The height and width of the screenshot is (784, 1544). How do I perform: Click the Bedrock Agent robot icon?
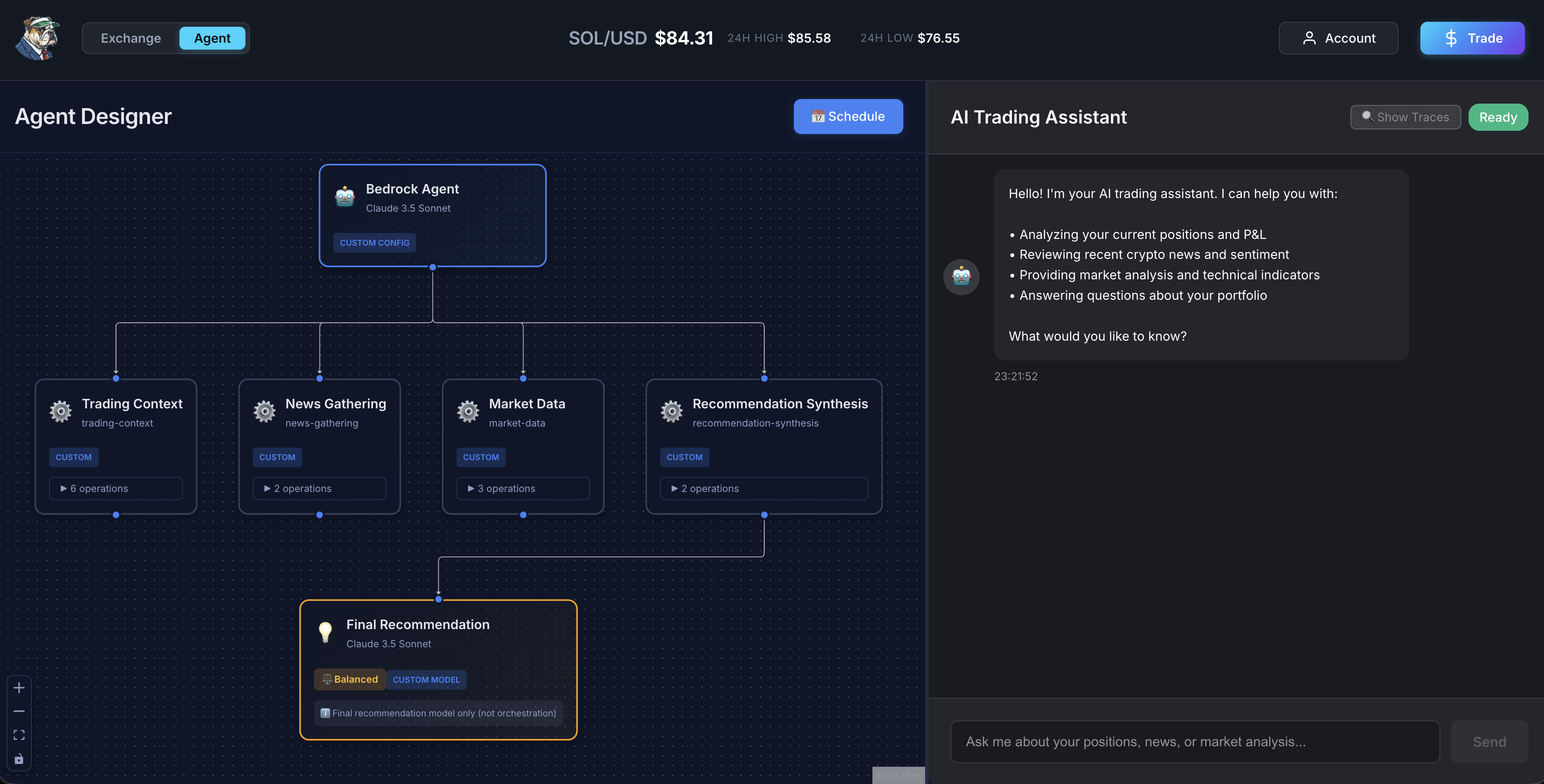[344, 197]
